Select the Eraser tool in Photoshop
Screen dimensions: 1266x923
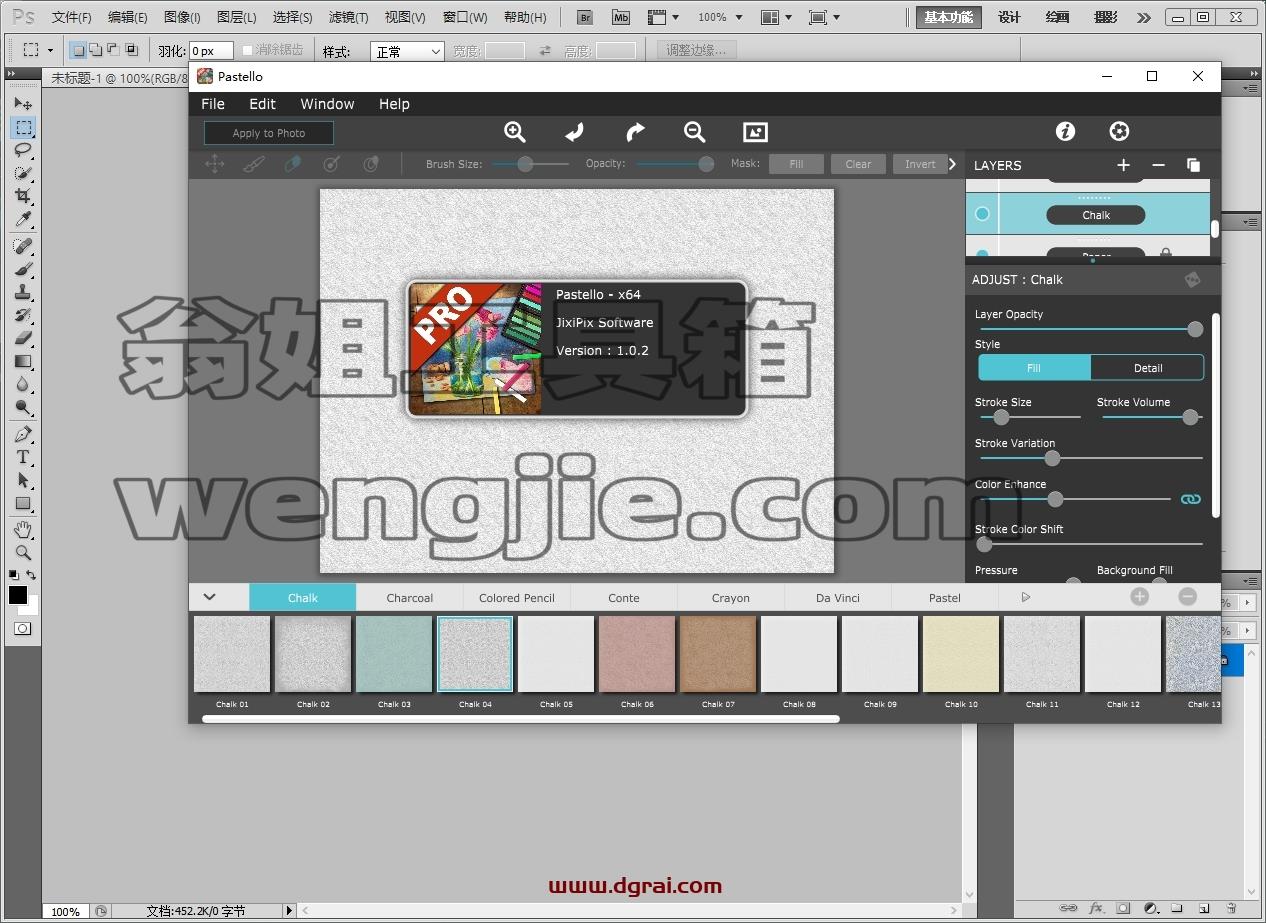[22, 338]
